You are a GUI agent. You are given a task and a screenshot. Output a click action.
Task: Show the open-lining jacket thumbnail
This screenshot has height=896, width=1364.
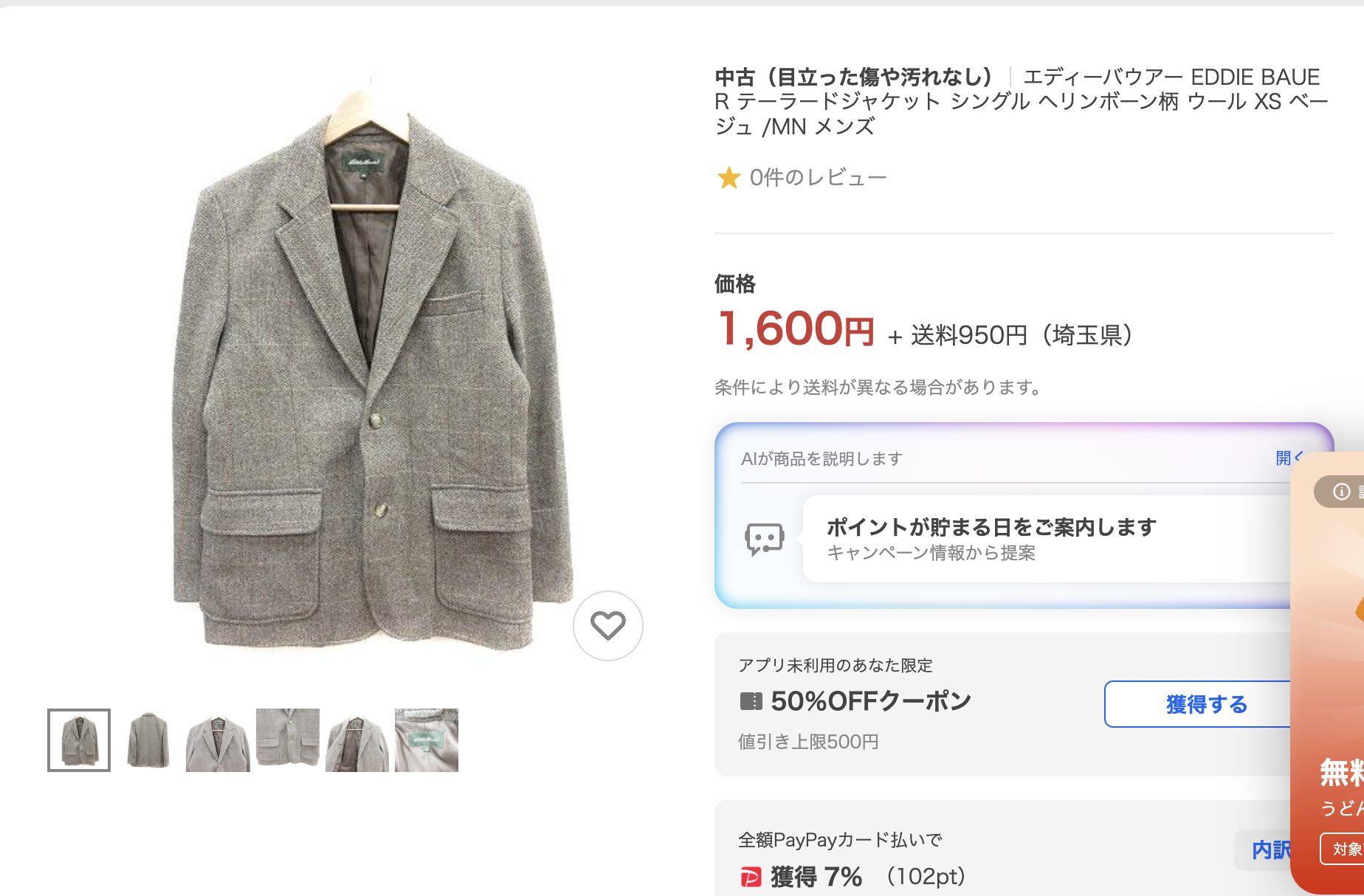(356, 740)
